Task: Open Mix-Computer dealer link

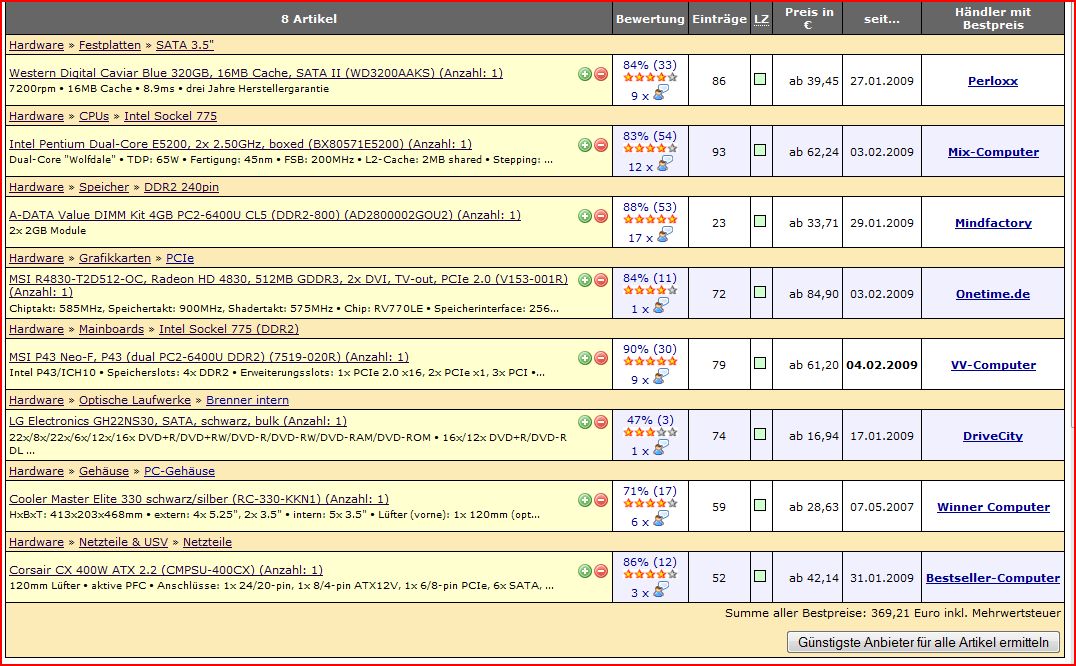Action: click(x=993, y=152)
